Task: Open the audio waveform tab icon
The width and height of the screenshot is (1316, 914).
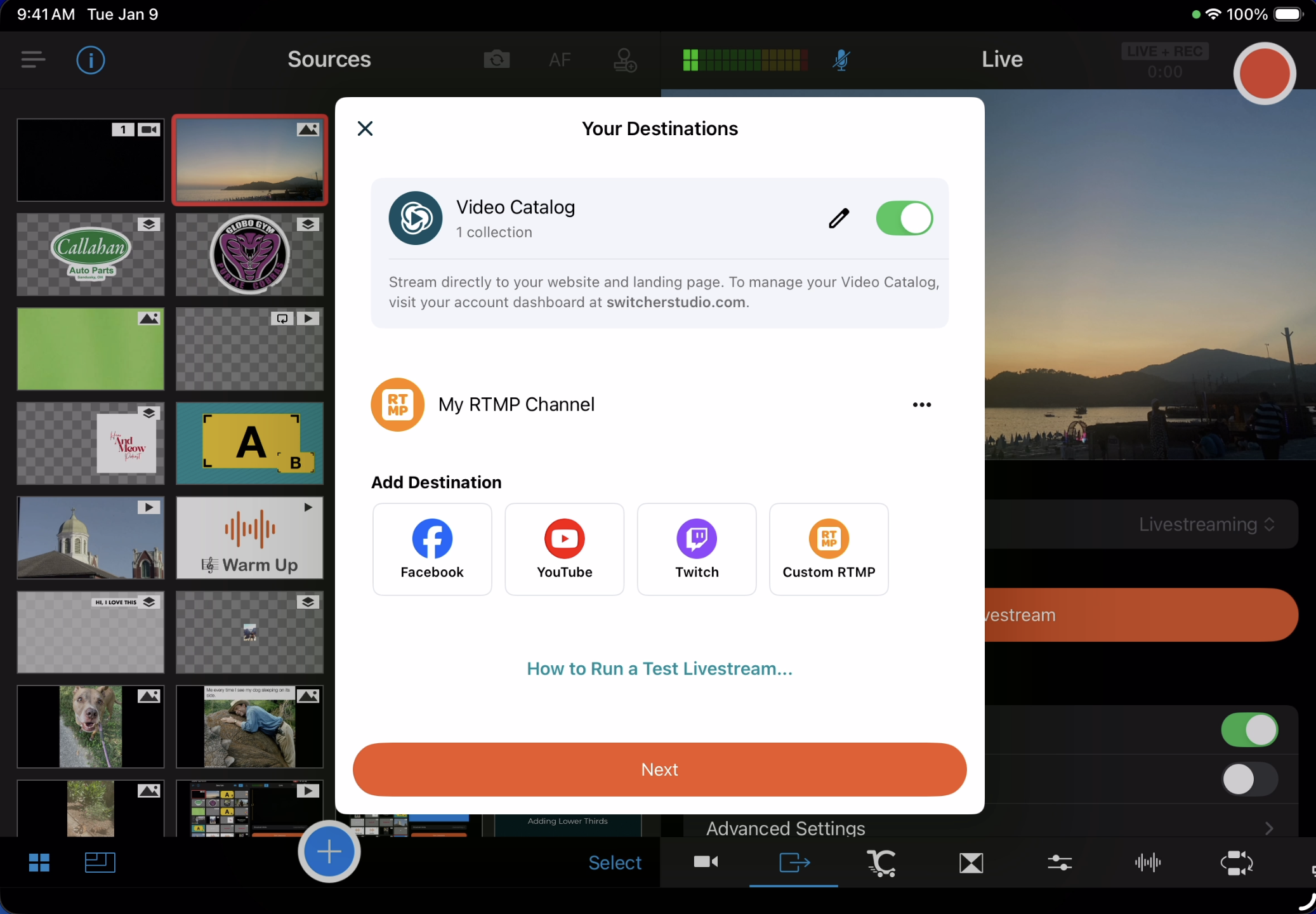Action: pyautogui.click(x=1147, y=863)
